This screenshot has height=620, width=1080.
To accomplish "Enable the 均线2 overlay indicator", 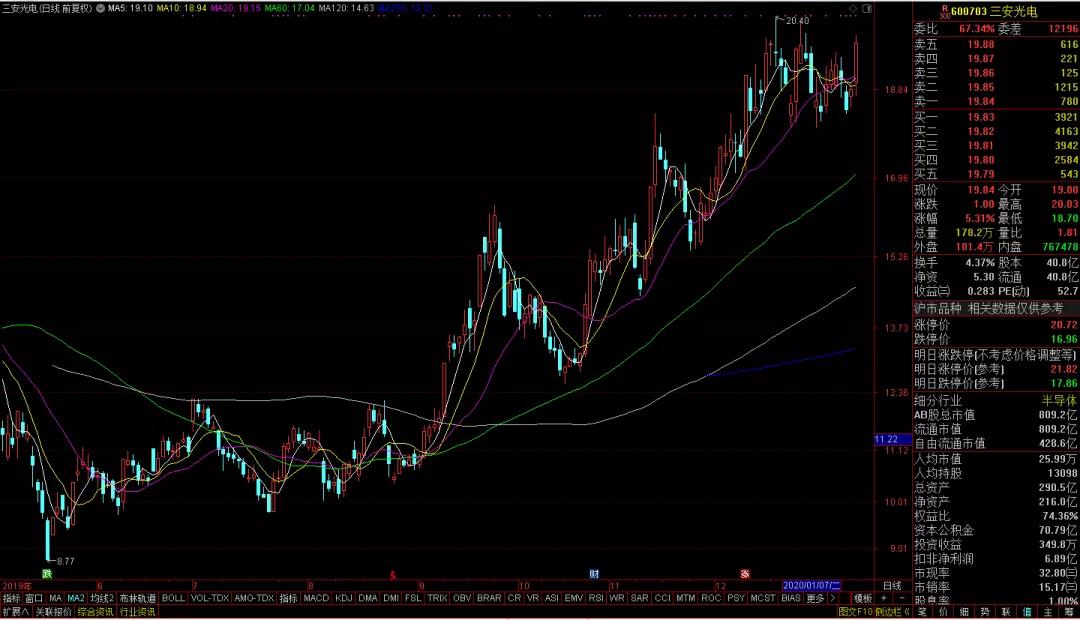I will click(x=102, y=598).
